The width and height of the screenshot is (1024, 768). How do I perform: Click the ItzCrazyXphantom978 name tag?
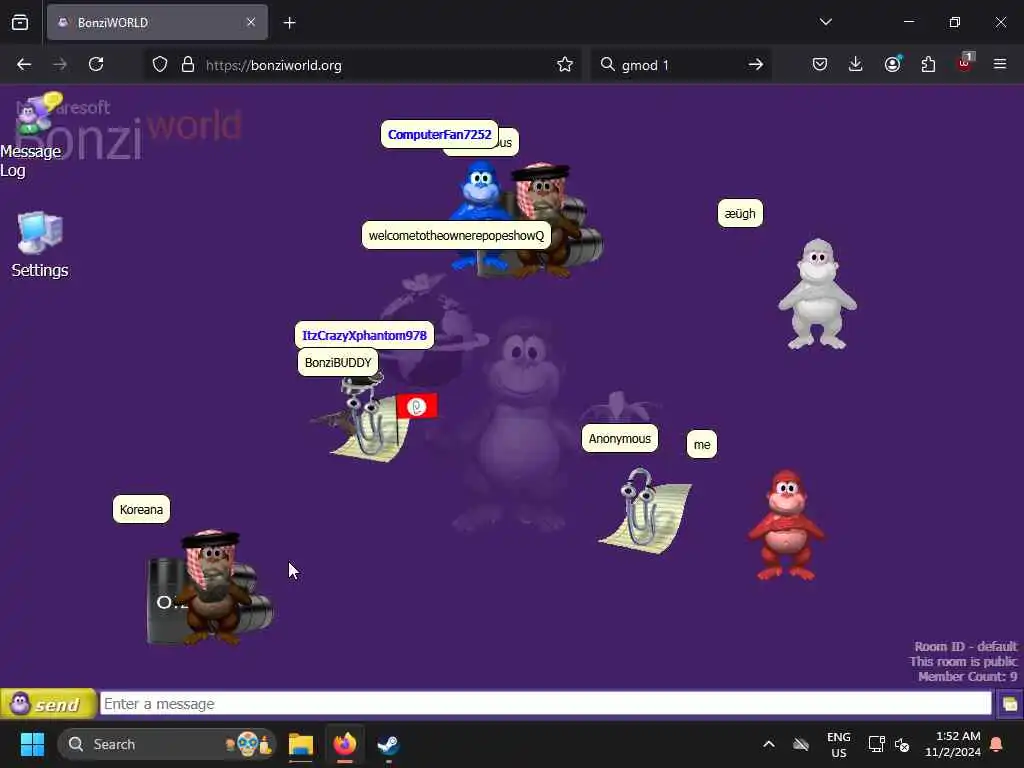[x=364, y=336]
